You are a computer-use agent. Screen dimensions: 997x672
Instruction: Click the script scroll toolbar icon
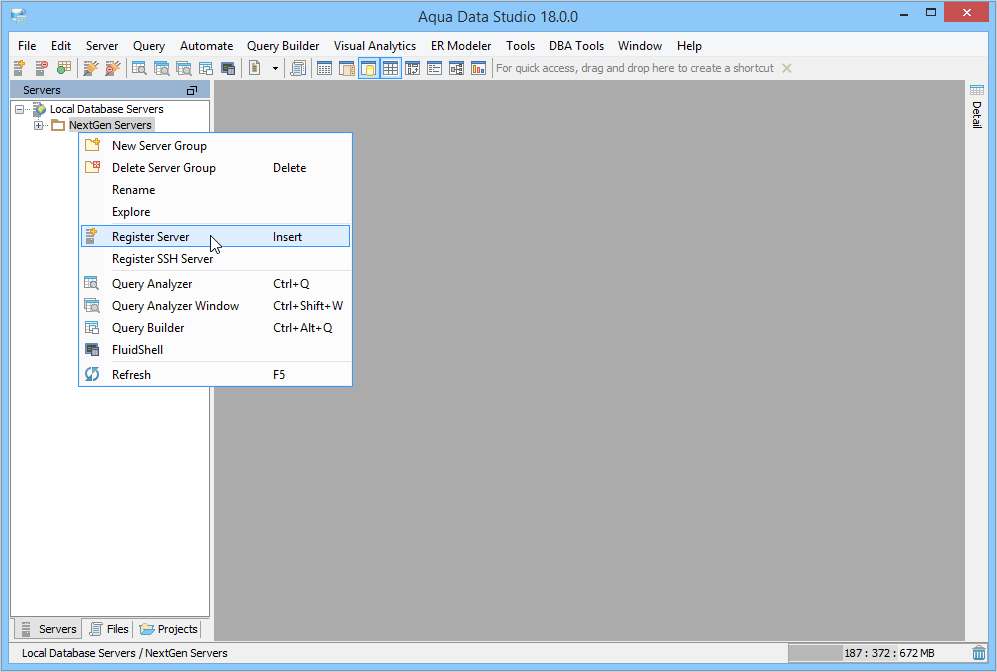click(x=298, y=68)
